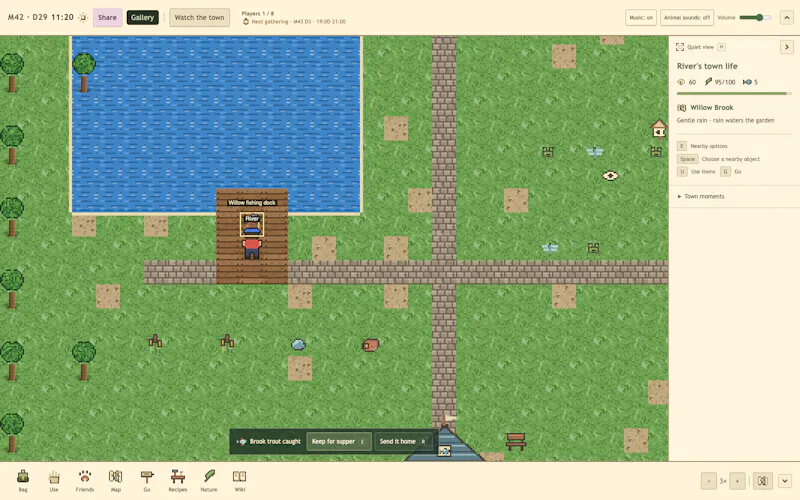
Task: Click the Brook trout caught notification text
Action: [x=275, y=441]
